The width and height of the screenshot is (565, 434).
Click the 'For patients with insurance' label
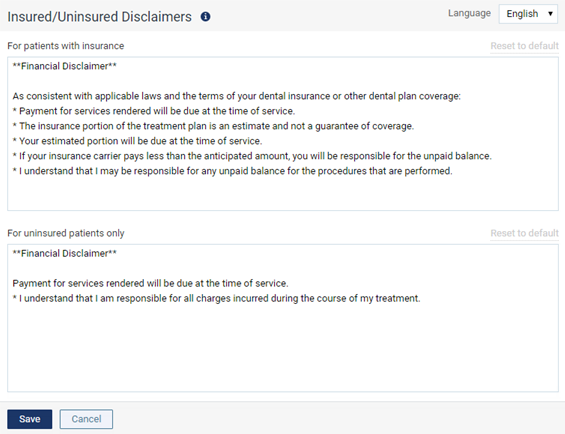click(66, 46)
